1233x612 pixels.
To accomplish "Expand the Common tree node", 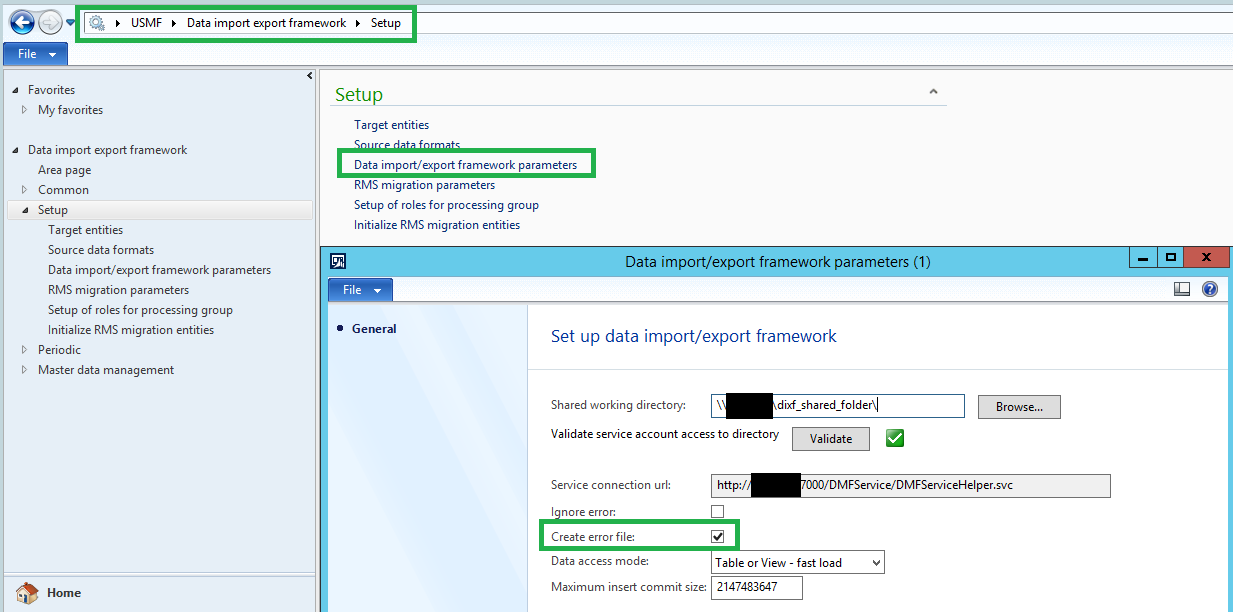I will 22,189.
